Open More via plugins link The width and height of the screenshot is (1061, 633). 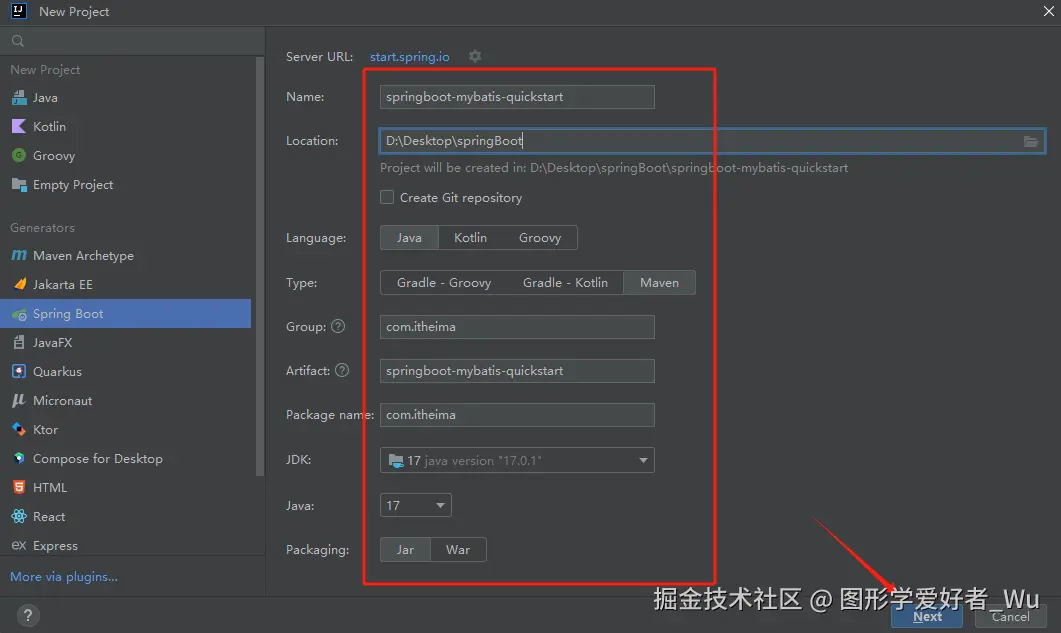tap(64, 576)
